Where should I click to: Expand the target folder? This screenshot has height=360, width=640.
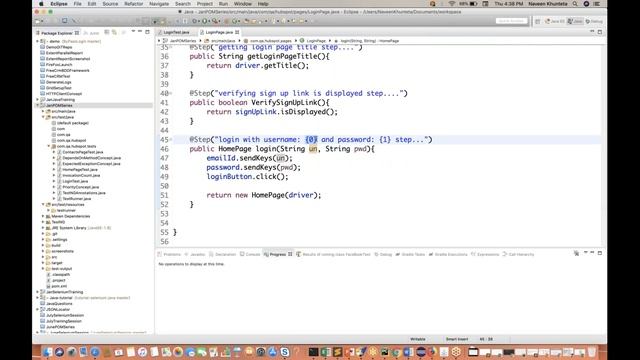(43, 263)
